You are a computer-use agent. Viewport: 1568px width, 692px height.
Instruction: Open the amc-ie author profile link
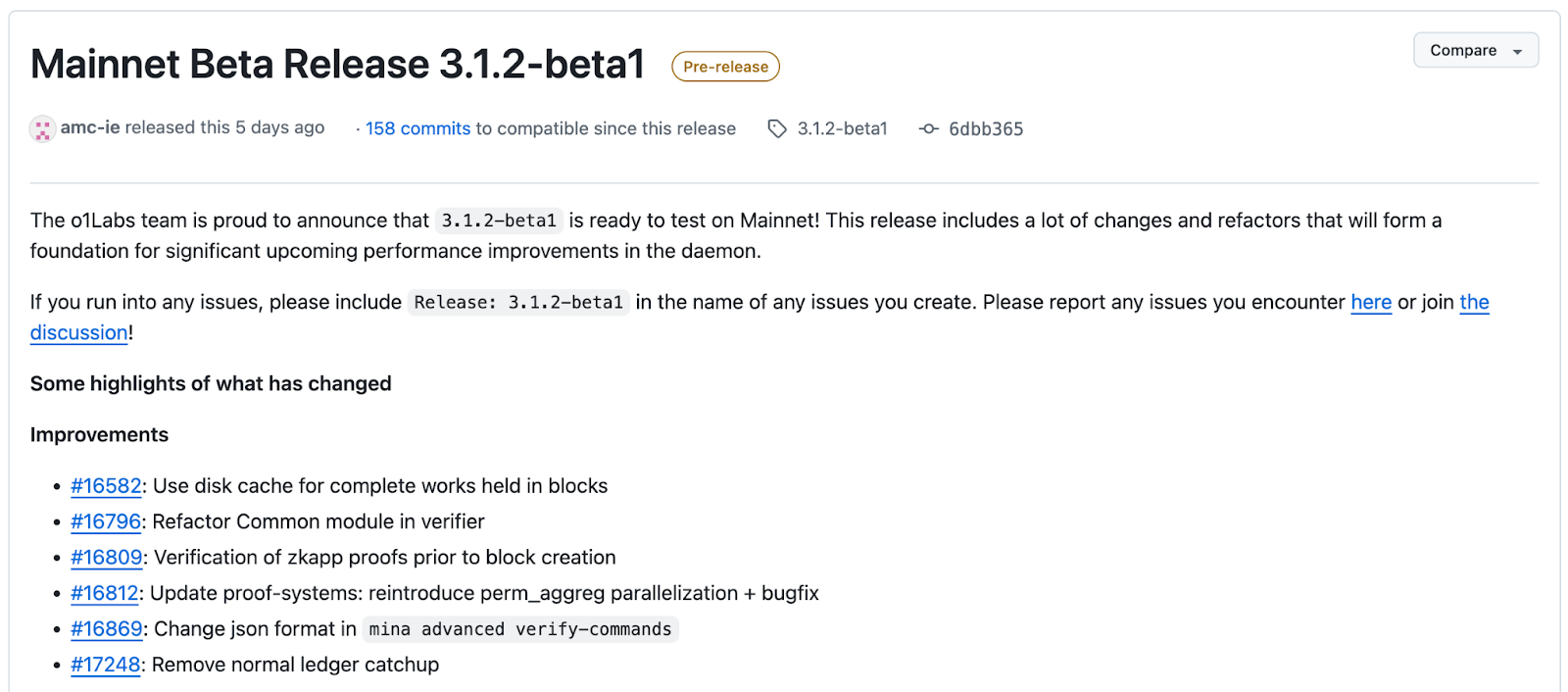click(90, 127)
